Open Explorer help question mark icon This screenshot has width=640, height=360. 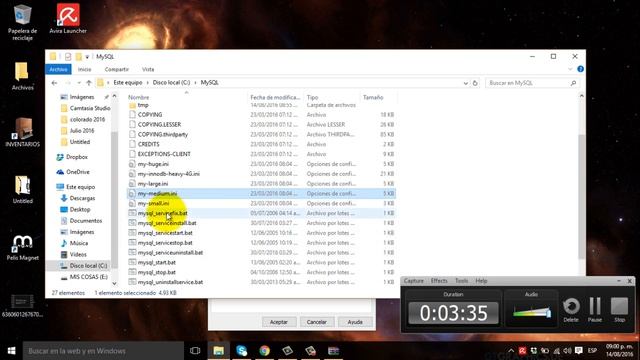pyautogui.click(x=580, y=69)
